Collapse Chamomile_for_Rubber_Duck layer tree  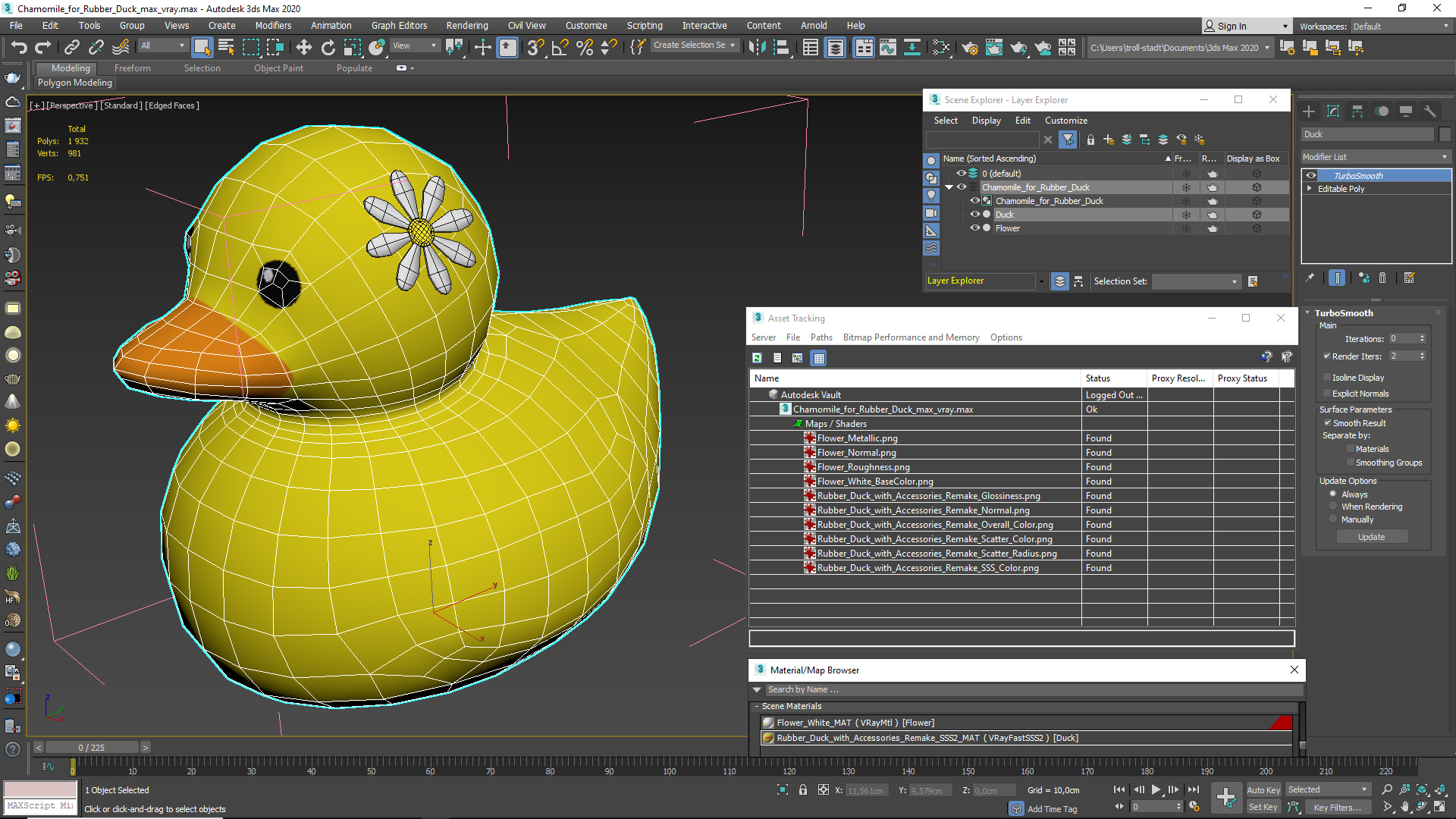click(x=949, y=187)
